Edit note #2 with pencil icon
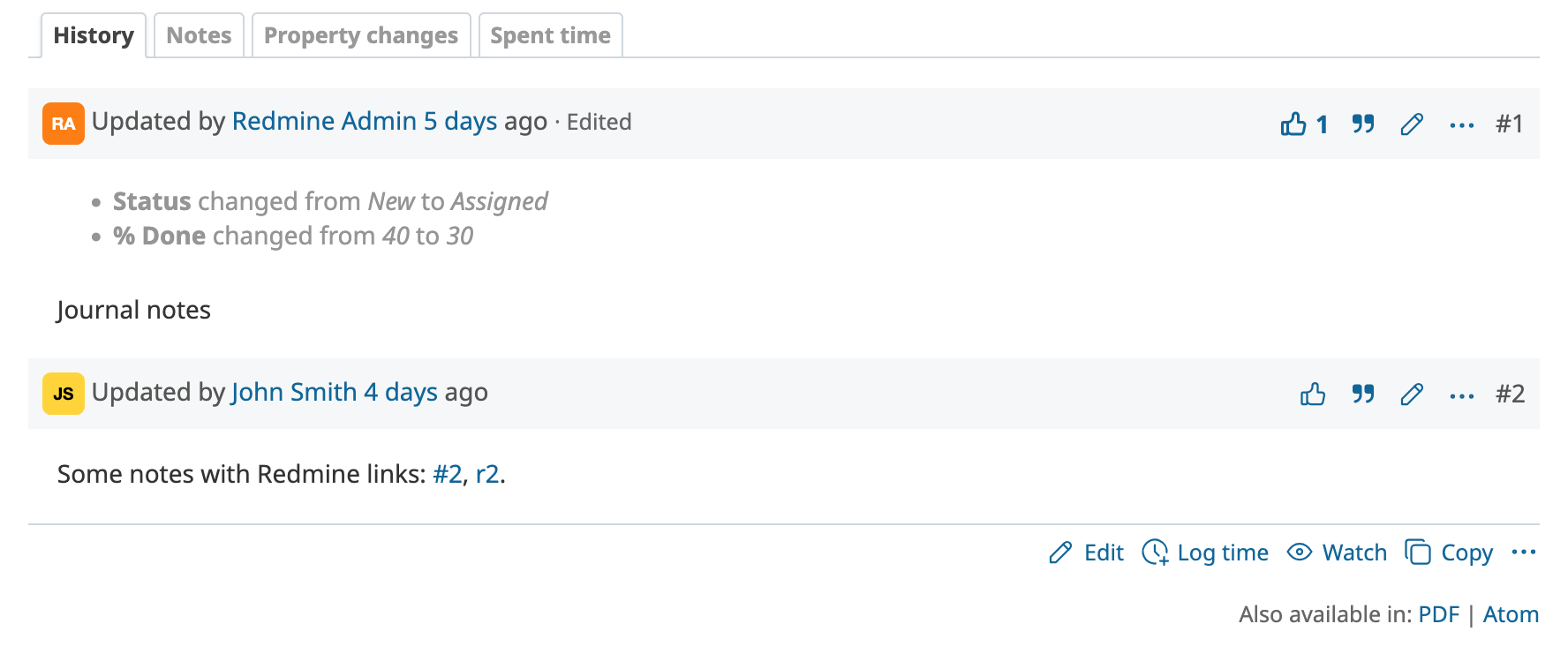 pyautogui.click(x=1412, y=394)
